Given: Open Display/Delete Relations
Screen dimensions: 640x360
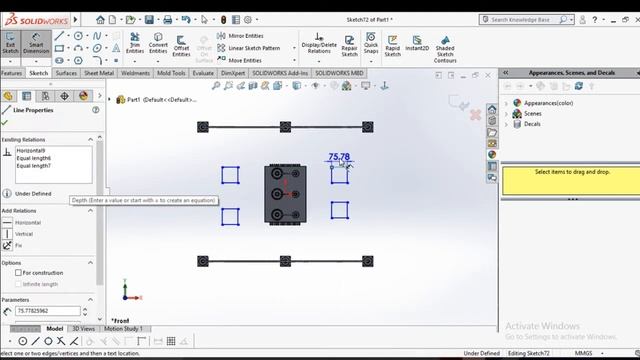Looking at the screenshot, I should [319, 43].
